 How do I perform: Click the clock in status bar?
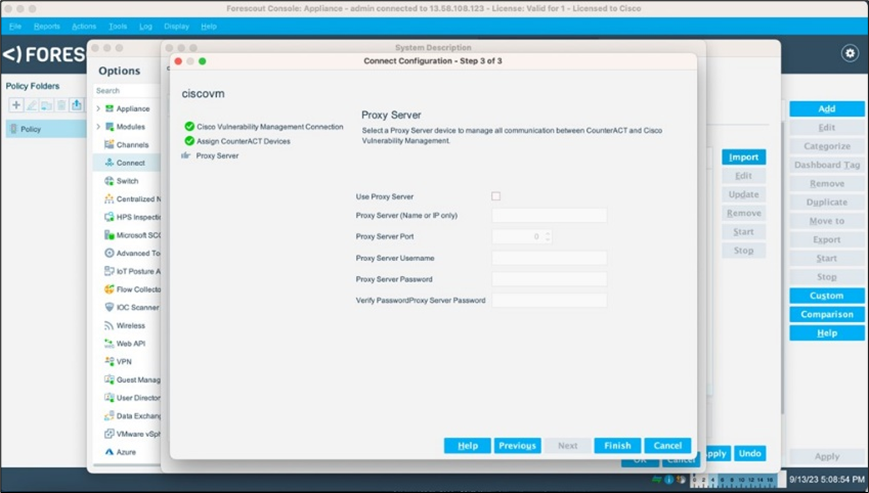click(826, 479)
